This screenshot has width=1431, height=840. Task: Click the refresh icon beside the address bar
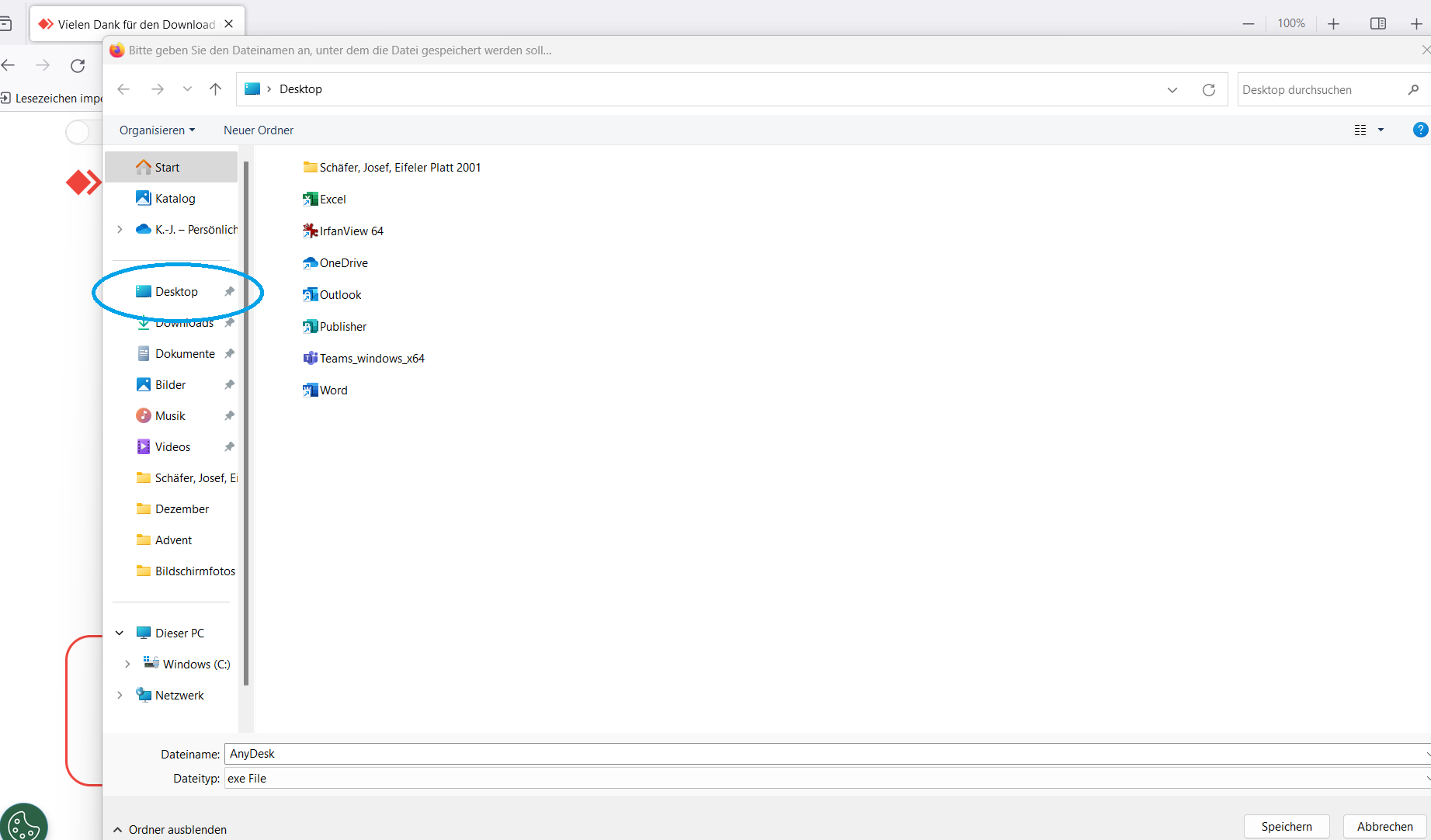point(1208,90)
